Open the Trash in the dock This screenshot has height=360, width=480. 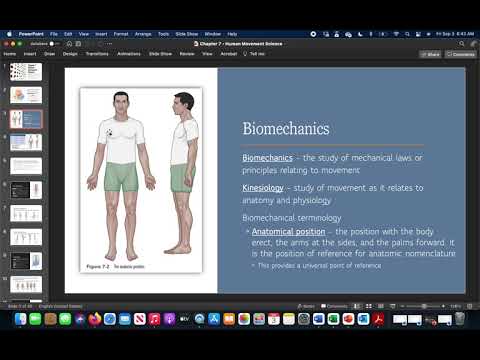point(460,319)
